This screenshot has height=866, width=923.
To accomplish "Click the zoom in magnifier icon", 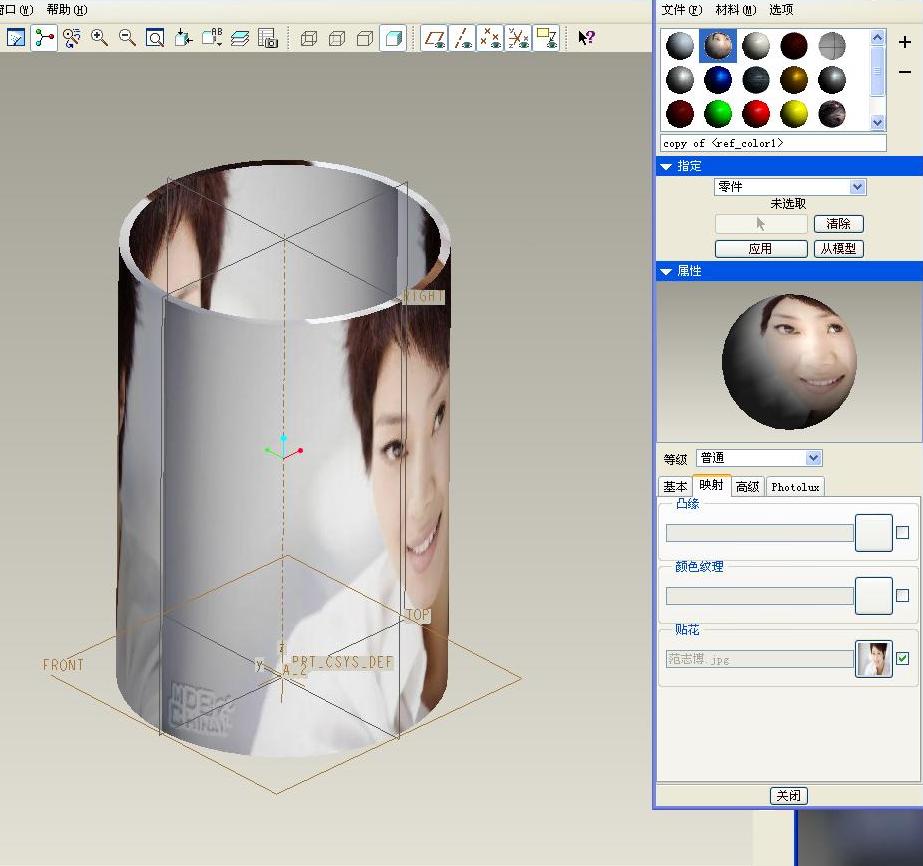I will (99, 38).
